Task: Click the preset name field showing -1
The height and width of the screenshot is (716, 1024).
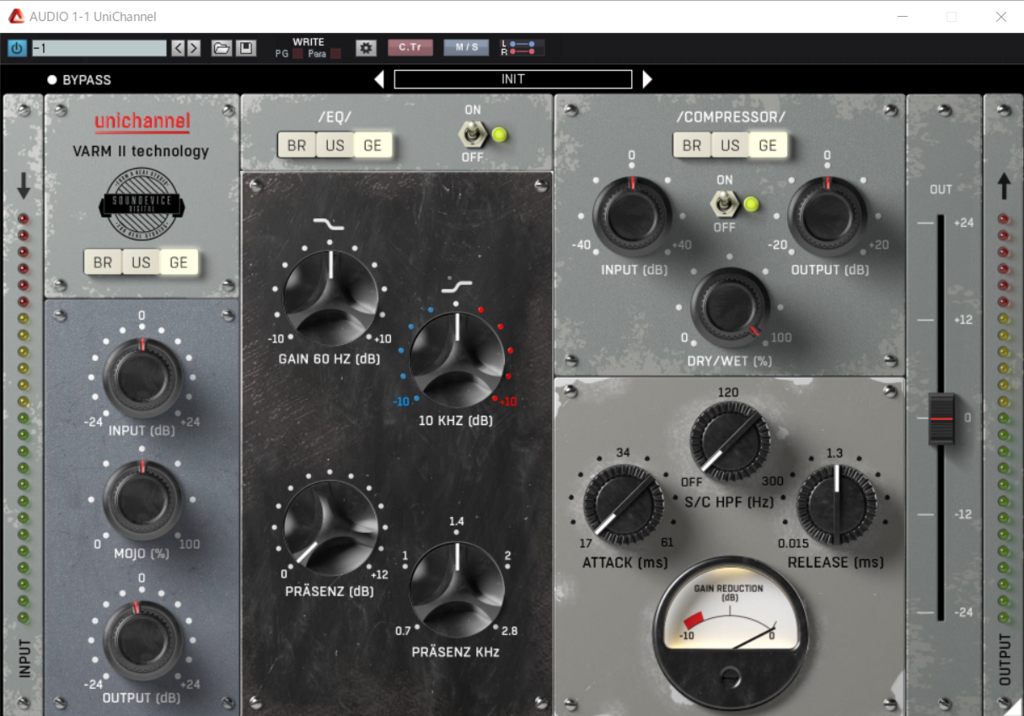Action: (99, 48)
